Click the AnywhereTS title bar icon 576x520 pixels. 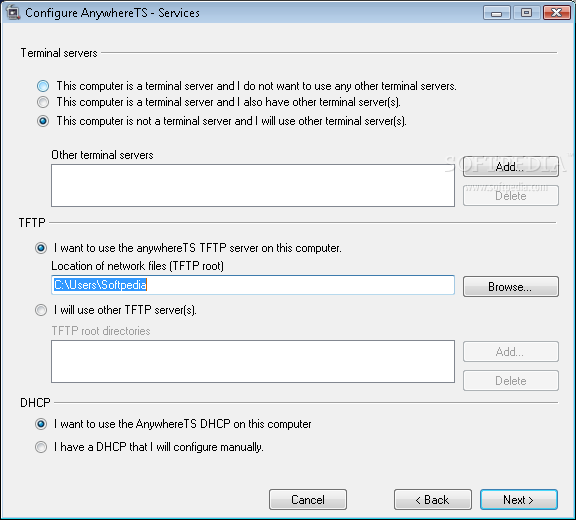point(13,13)
